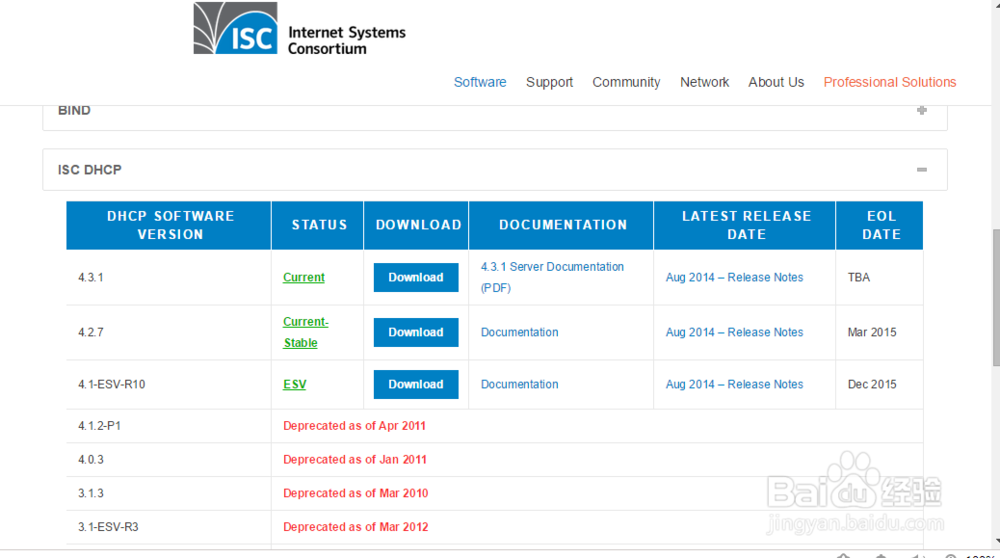Image resolution: width=1000 pixels, height=558 pixels.
Task: Click 'Deprecated as of Mar 2010' text
Action: (355, 494)
